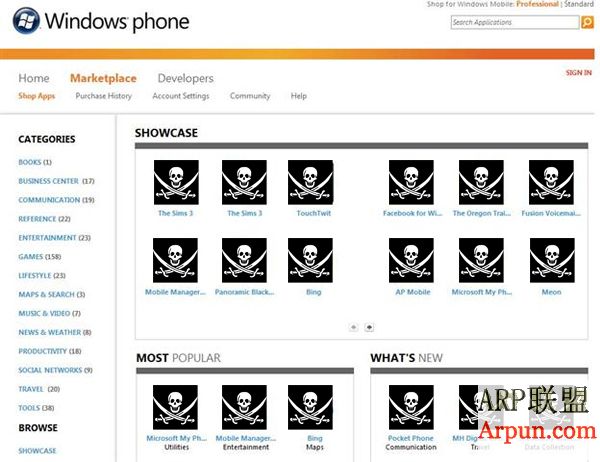
Task: Open the Help page
Action: pos(299,96)
